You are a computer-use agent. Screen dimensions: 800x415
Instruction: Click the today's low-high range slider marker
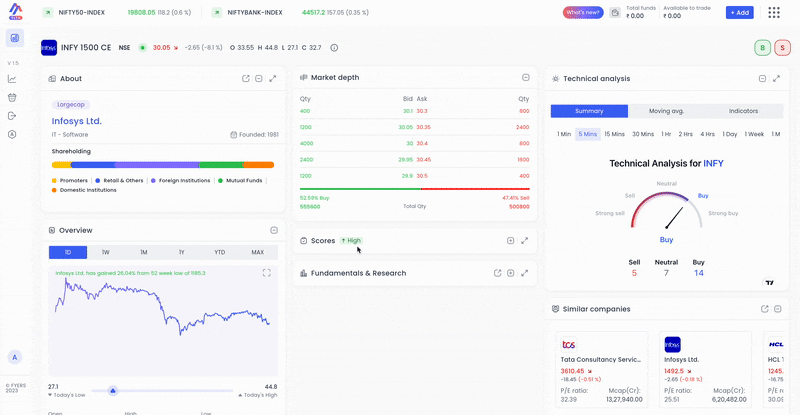point(113,390)
